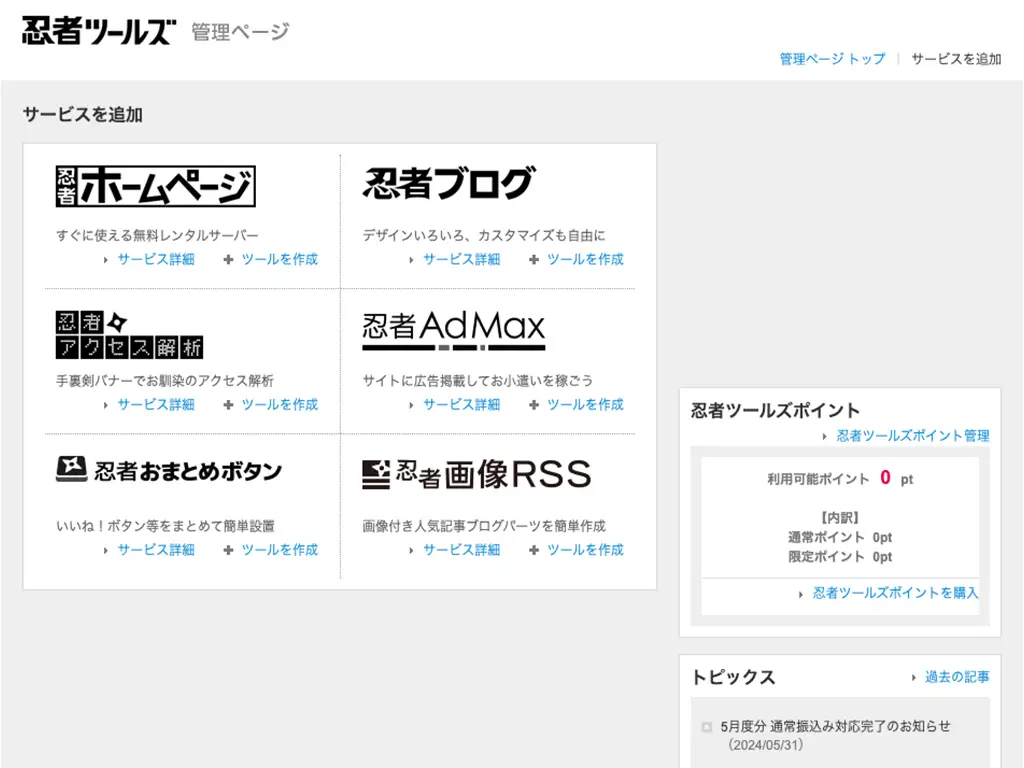This screenshot has height=768, width=1024.
Task: Click ツールを作成 for 忍者ブログ
Action: pyautogui.click(x=585, y=259)
